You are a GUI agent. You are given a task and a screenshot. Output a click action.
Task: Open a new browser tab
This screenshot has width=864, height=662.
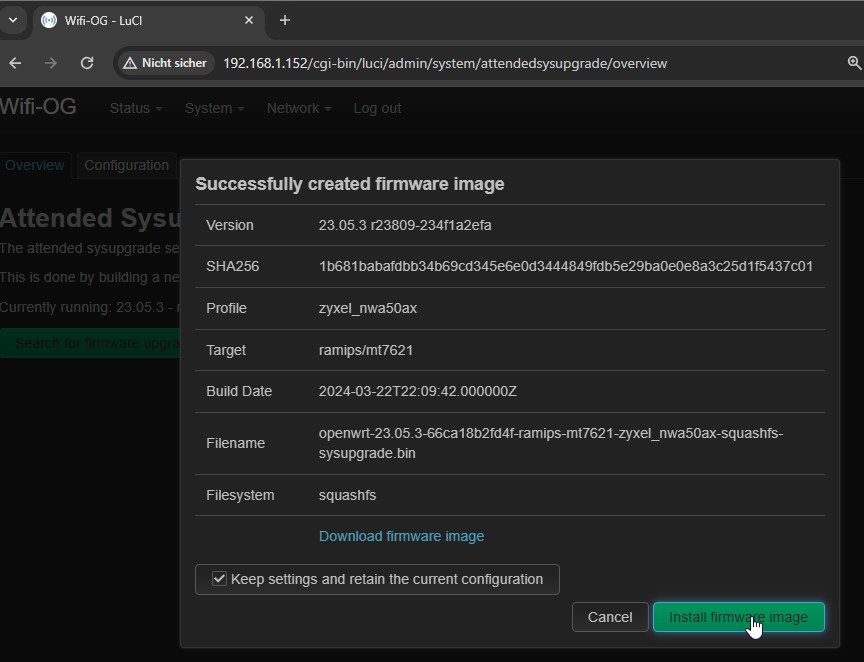(x=285, y=20)
